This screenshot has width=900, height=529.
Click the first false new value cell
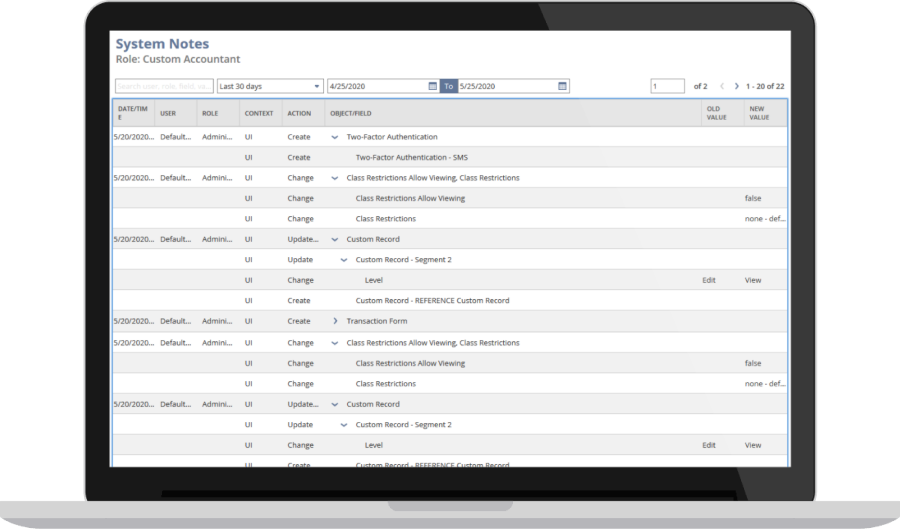[x=753, y=199]
